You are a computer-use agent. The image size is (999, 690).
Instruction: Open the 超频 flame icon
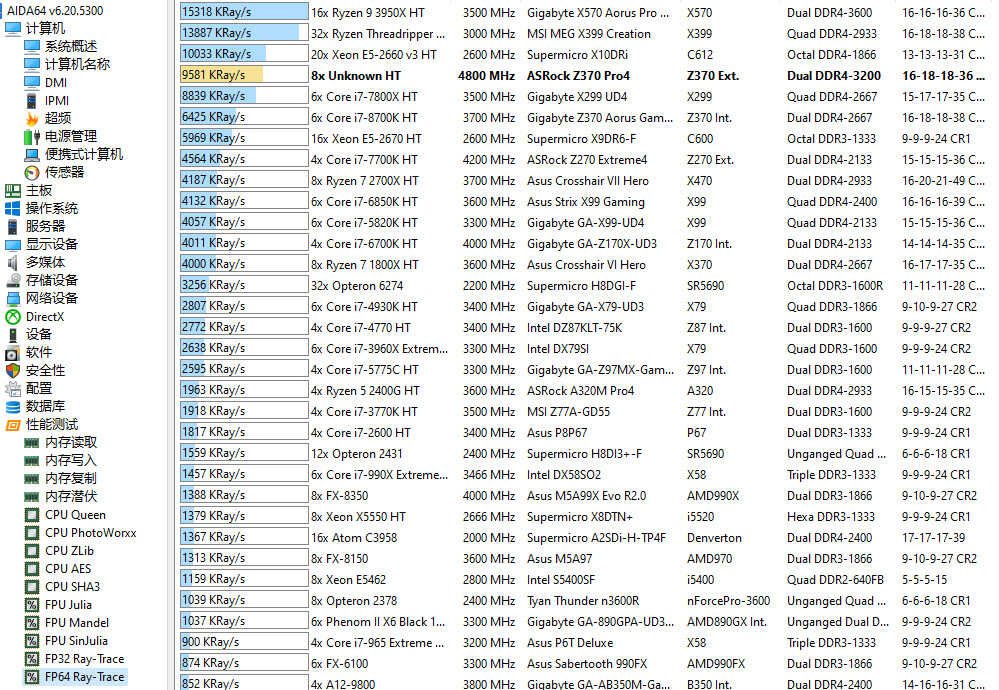tap(32, 119)
